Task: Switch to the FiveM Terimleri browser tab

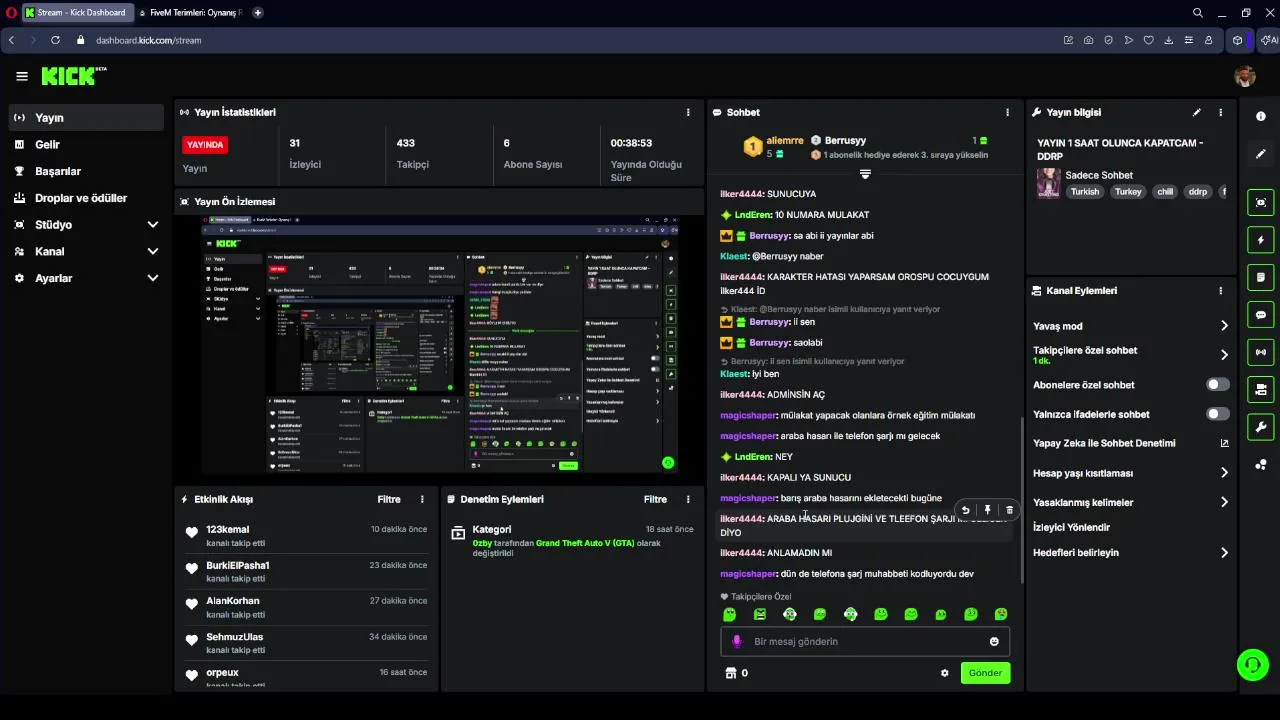Action: [190, 13]
